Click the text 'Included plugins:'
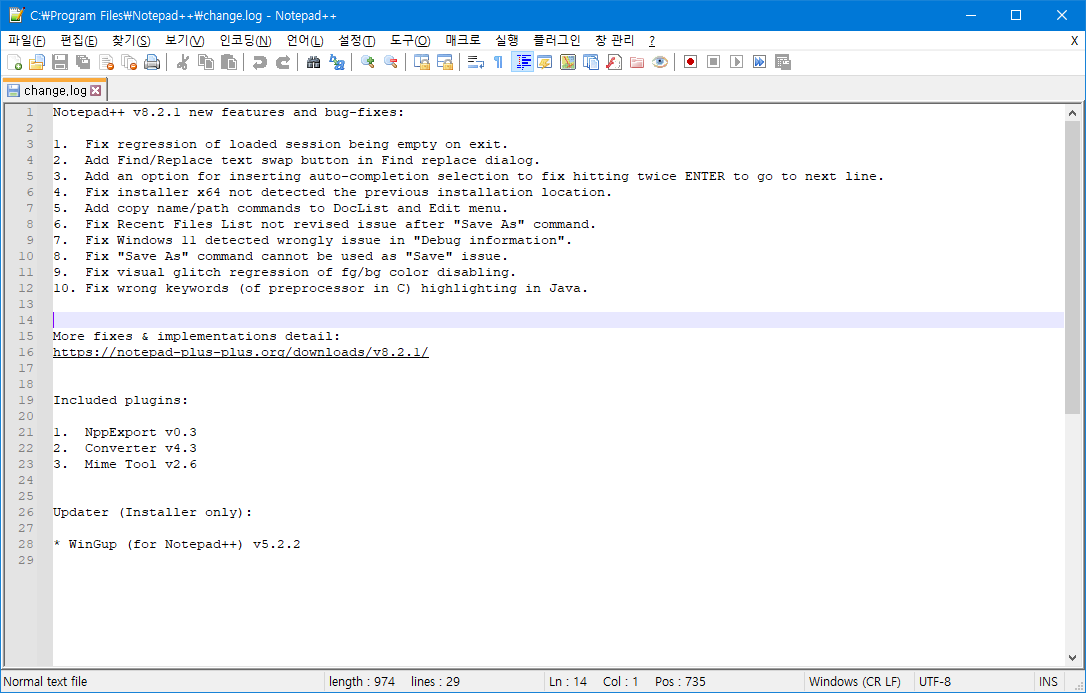 pyautogui.click(x=121, y=400)
